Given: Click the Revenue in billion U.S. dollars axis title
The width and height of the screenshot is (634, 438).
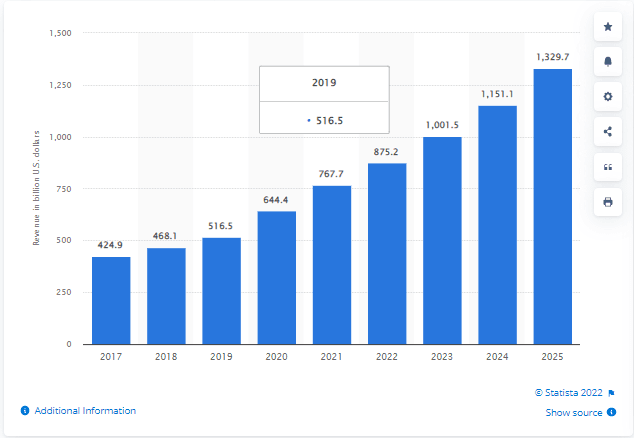Looking at the screenshot, I should click(x=36, y=188).
